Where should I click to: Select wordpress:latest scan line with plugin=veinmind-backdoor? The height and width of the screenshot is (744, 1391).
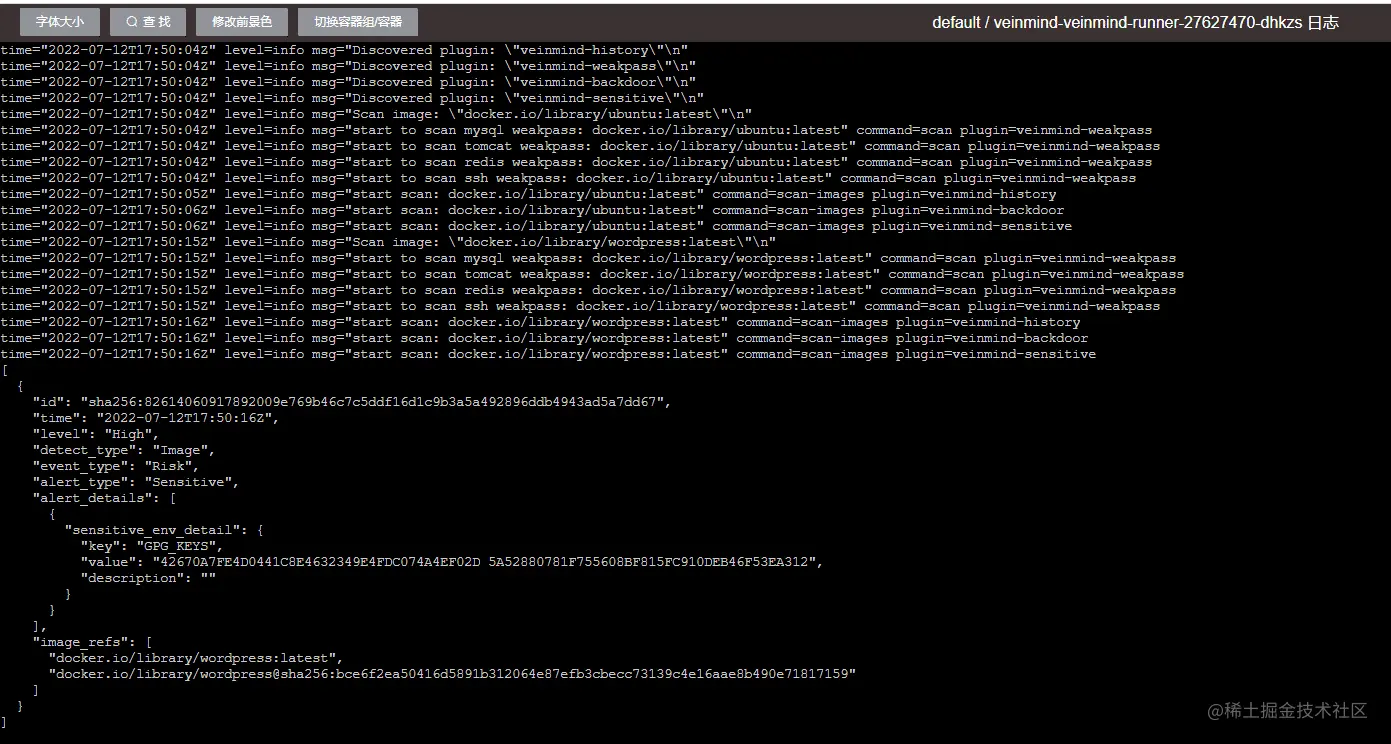coord(544,338)
